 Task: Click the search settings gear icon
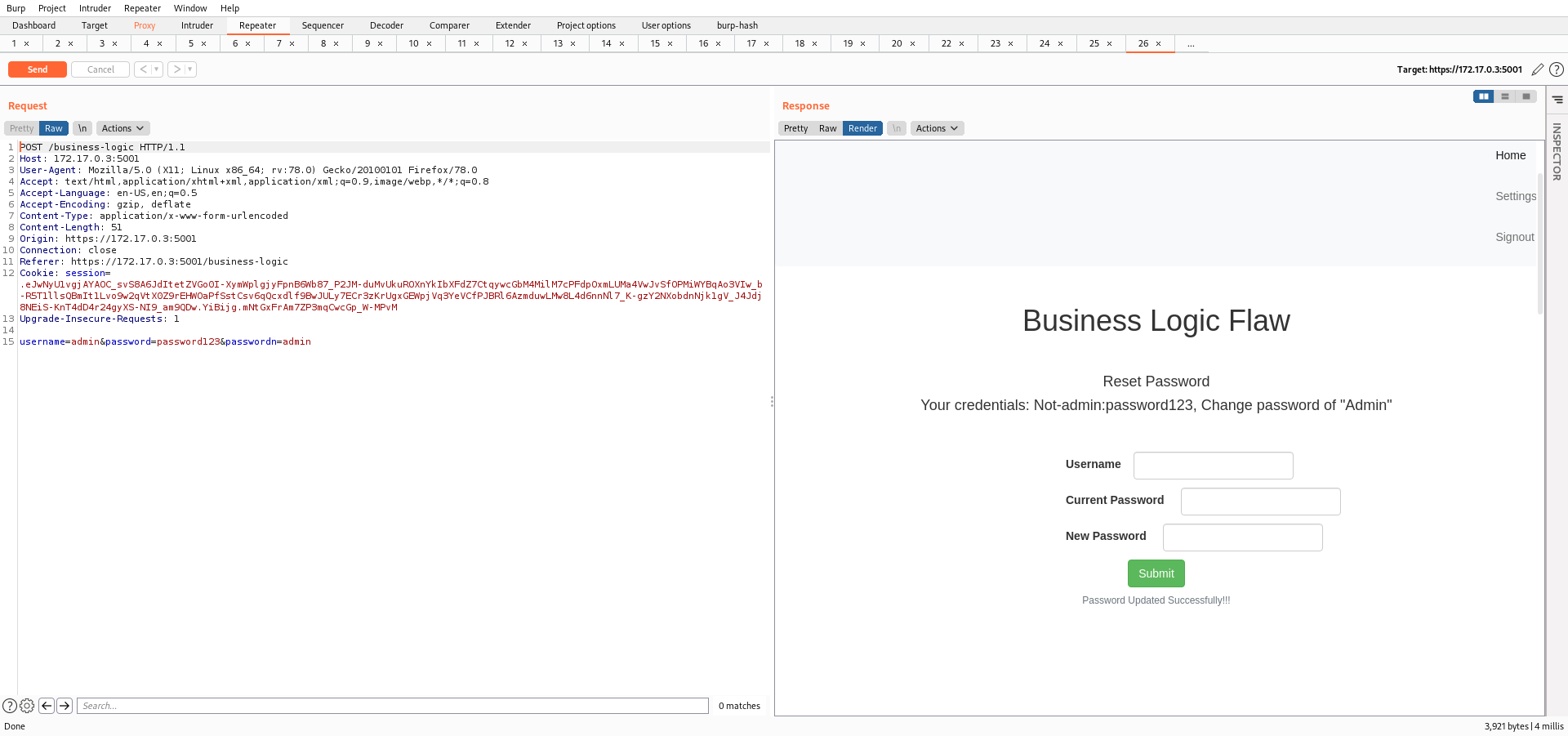(x=27, y=706)
